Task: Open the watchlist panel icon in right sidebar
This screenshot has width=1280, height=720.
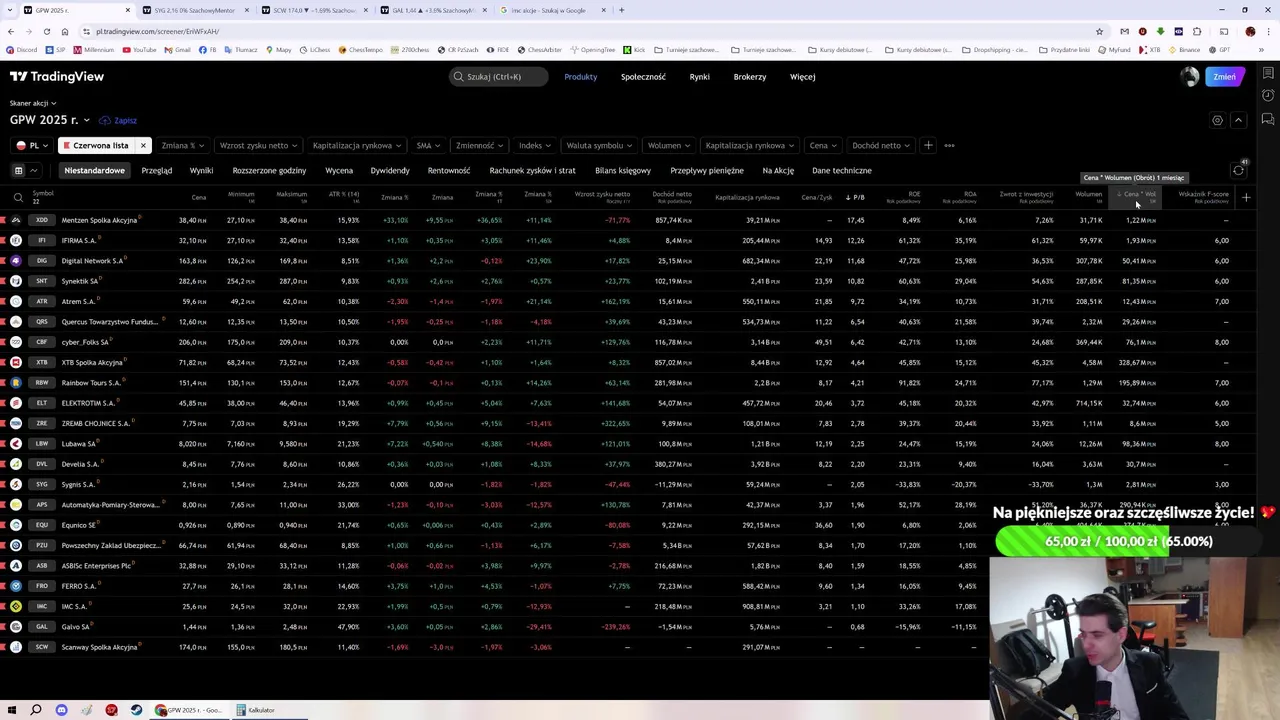Action: click(1268, 74)
